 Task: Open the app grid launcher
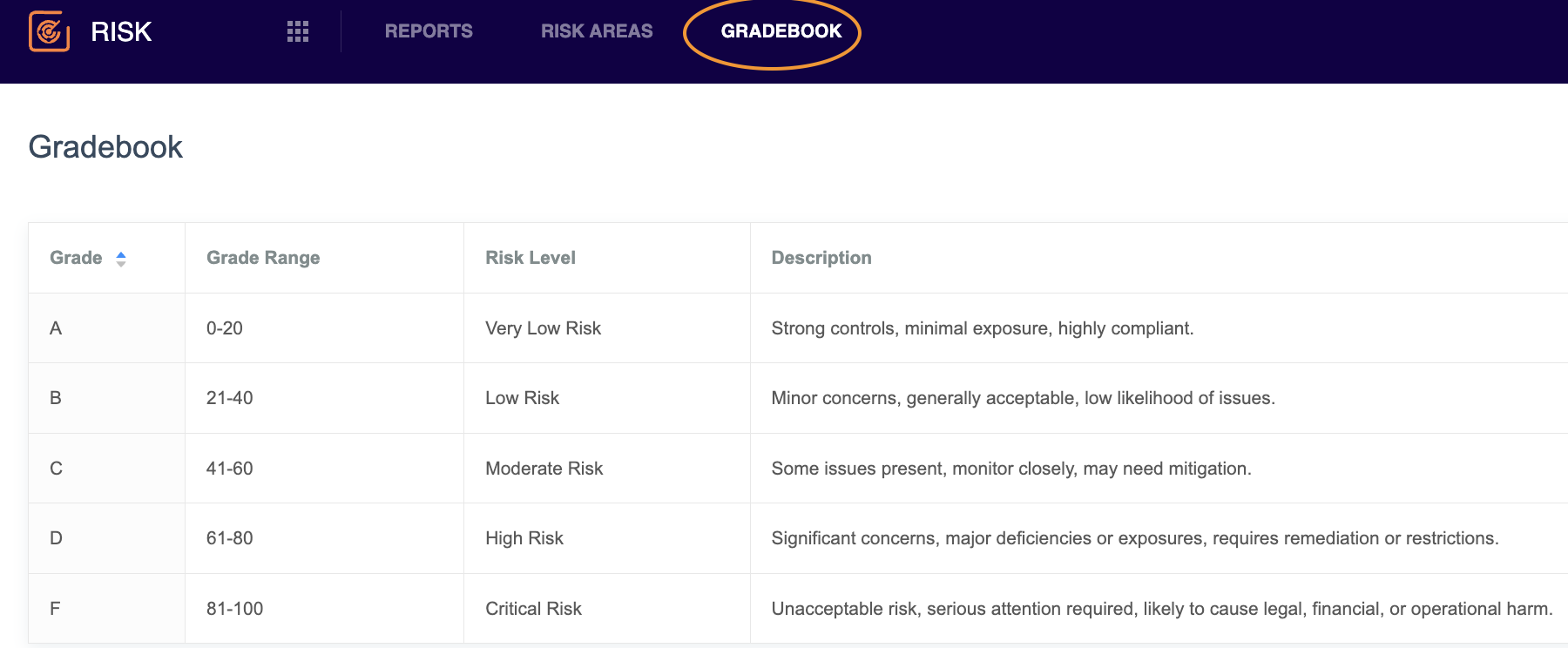(x=298, y=31)
